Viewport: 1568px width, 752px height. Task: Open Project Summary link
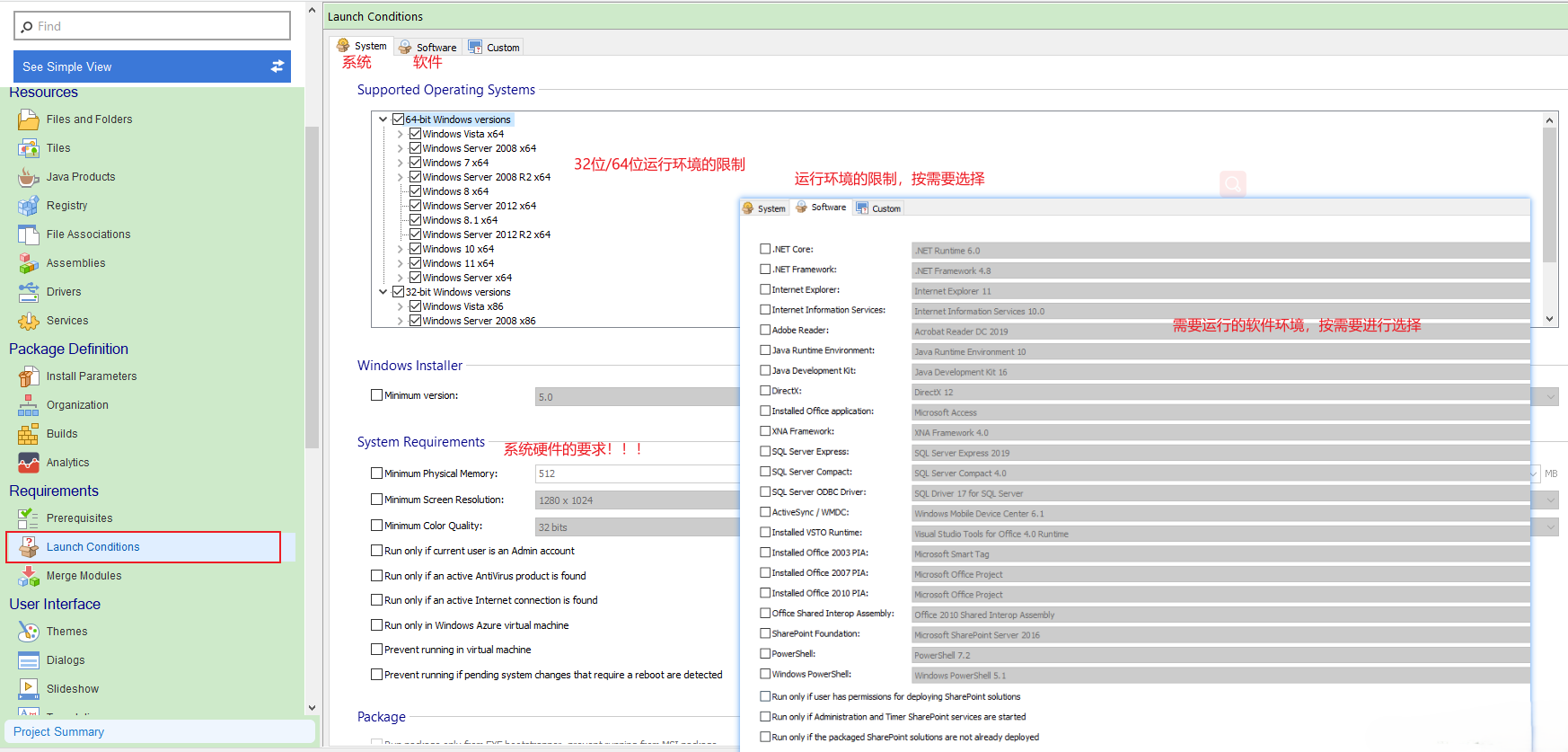58,732
